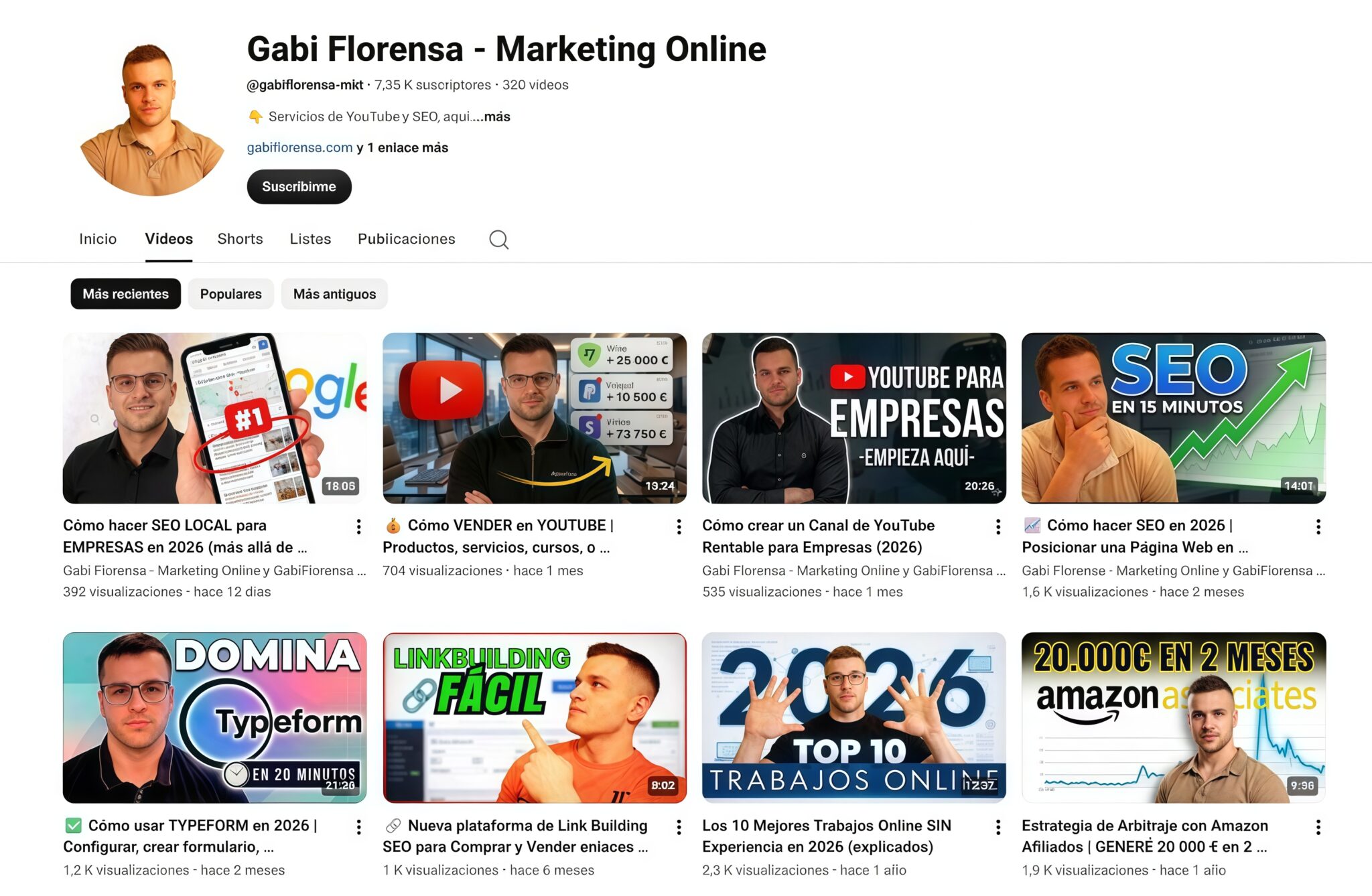The width and height of the screenshot is (1372, 896).
Task: Select the Más antiguos filter chip
Action: pyautogui.click(x=334, y=294)
